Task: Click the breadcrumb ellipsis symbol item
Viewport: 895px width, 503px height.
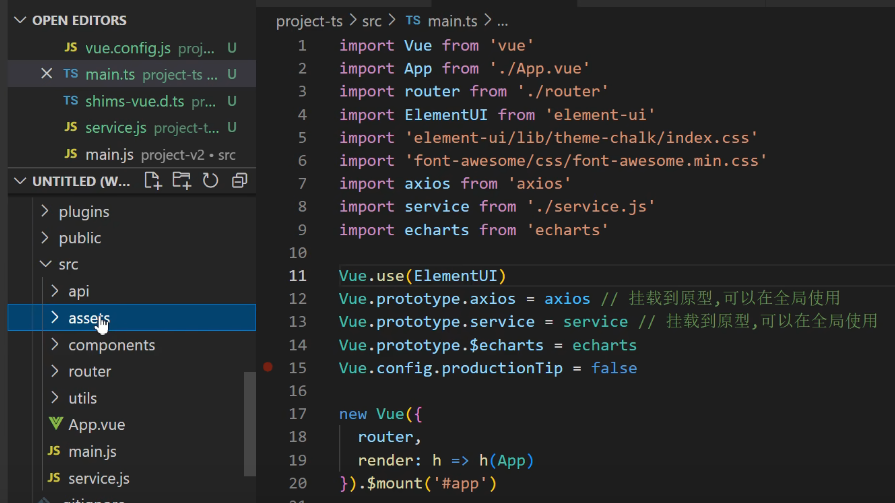Action: pyautogui.click(x=502, y=22)
